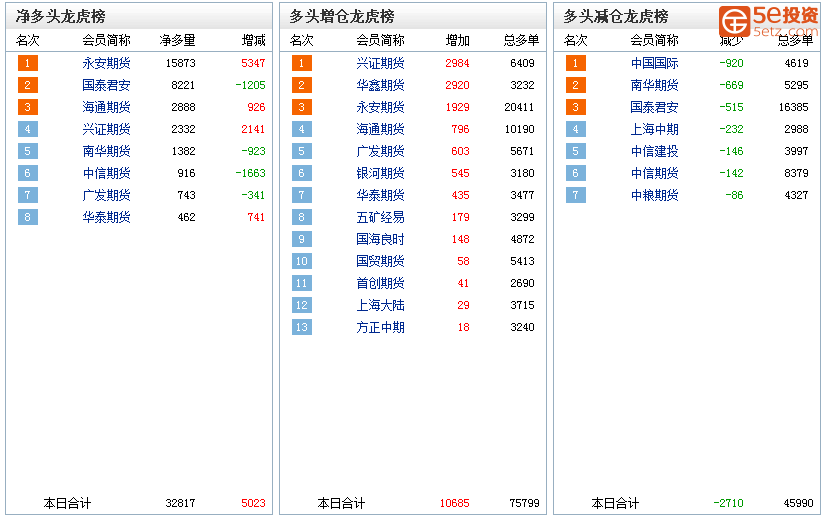
Task: Click the 方正中期 member link
Action: [x=380, y=328]
